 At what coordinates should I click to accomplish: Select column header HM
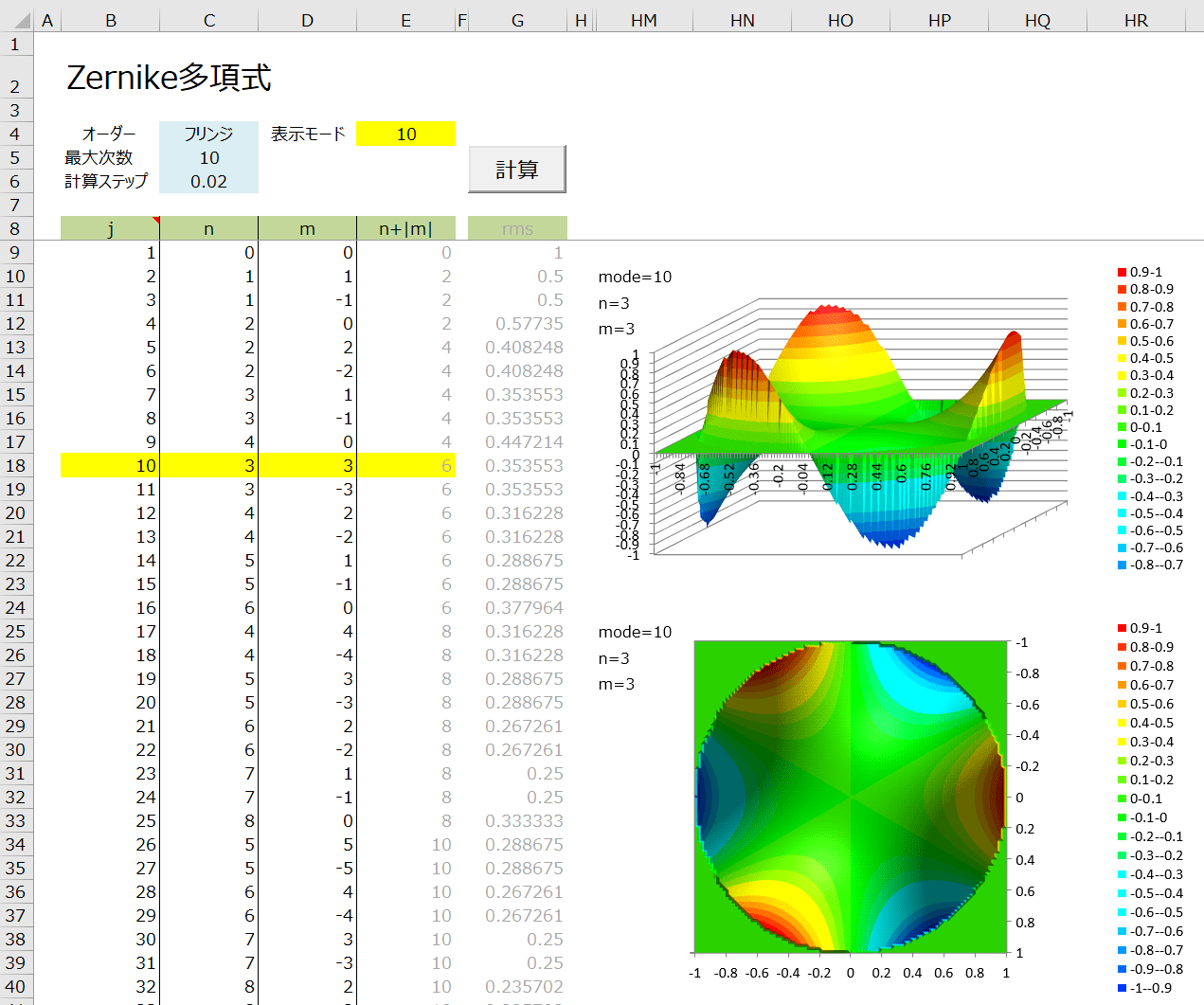(x=643, y=20)
